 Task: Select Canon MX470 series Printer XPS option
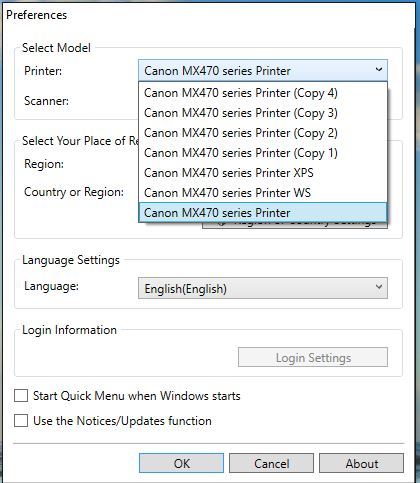(x=263, y=173)
